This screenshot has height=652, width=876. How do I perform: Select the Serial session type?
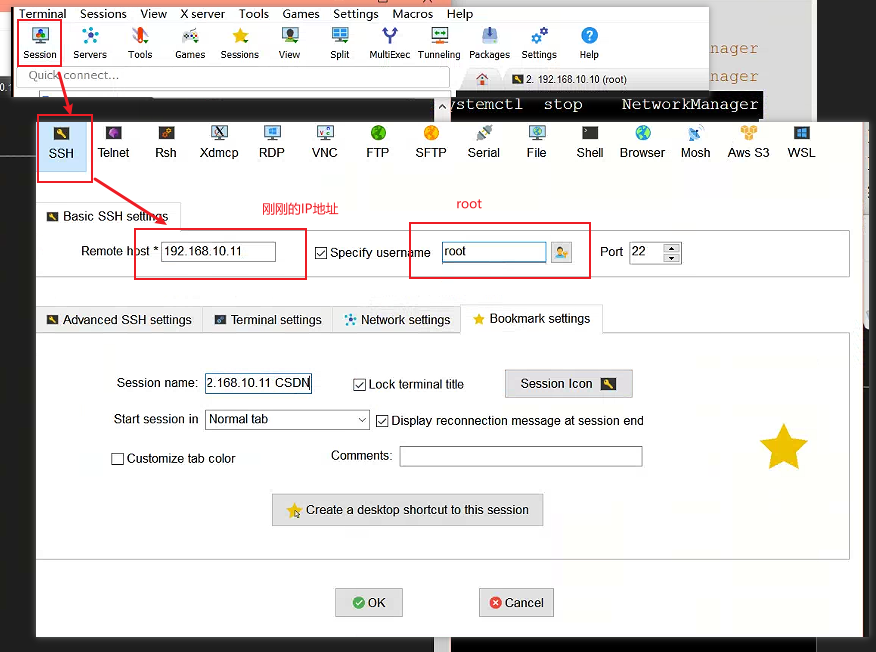click(484, 143)
